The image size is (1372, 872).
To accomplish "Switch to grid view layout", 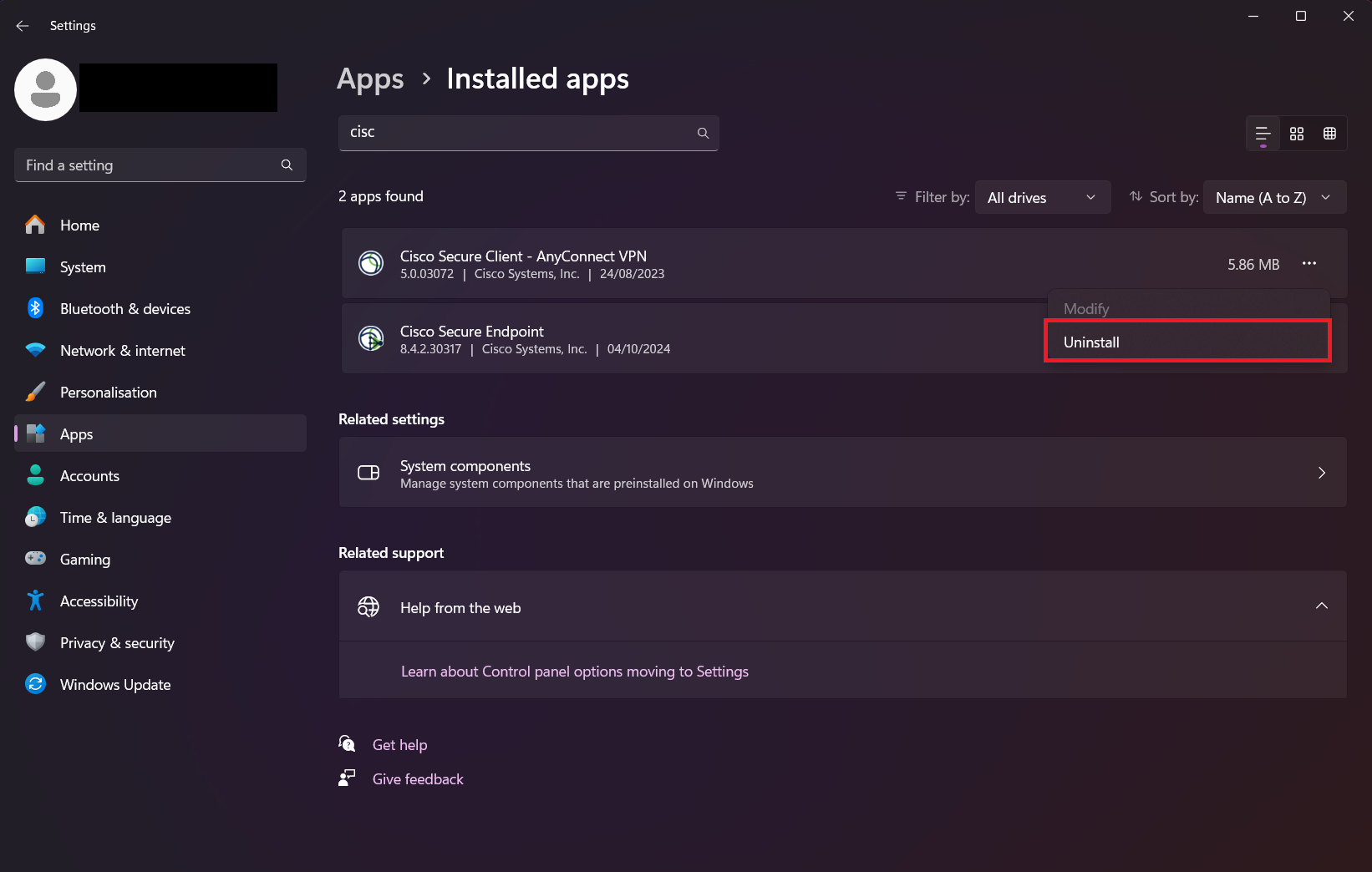I will [1297, 134].
